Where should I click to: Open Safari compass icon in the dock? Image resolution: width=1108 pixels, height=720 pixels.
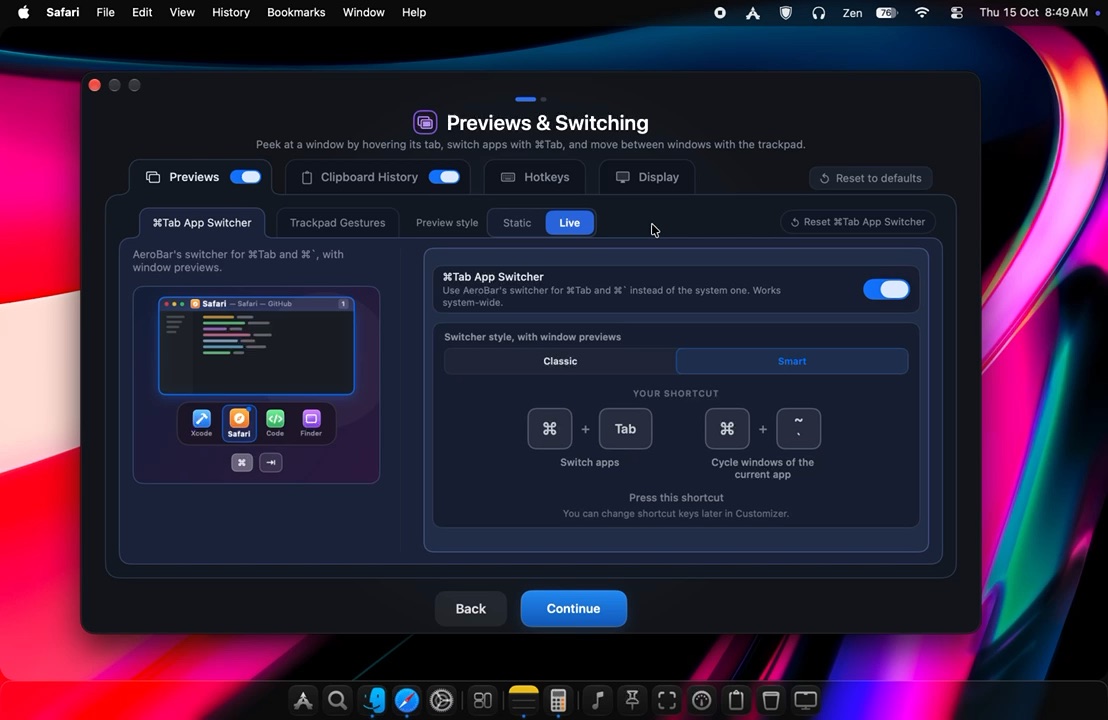click(x=407, y=700)
